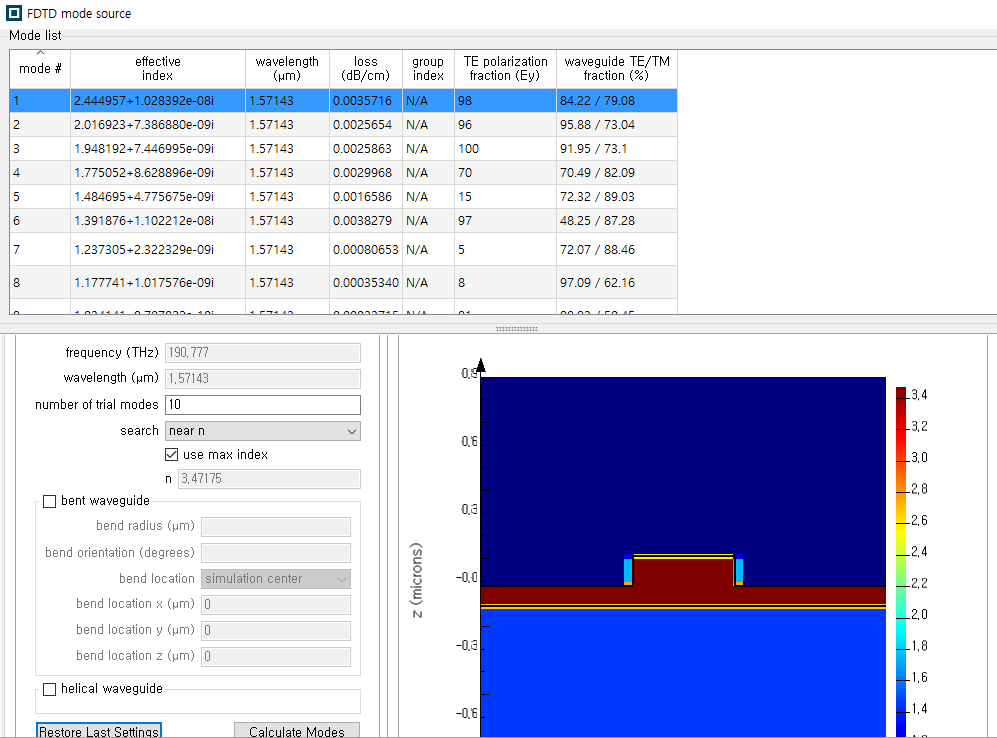The width and height of the screenshot is (997, 738).
Task: Click loss value 0.0025654 cell
Action: 366,125
